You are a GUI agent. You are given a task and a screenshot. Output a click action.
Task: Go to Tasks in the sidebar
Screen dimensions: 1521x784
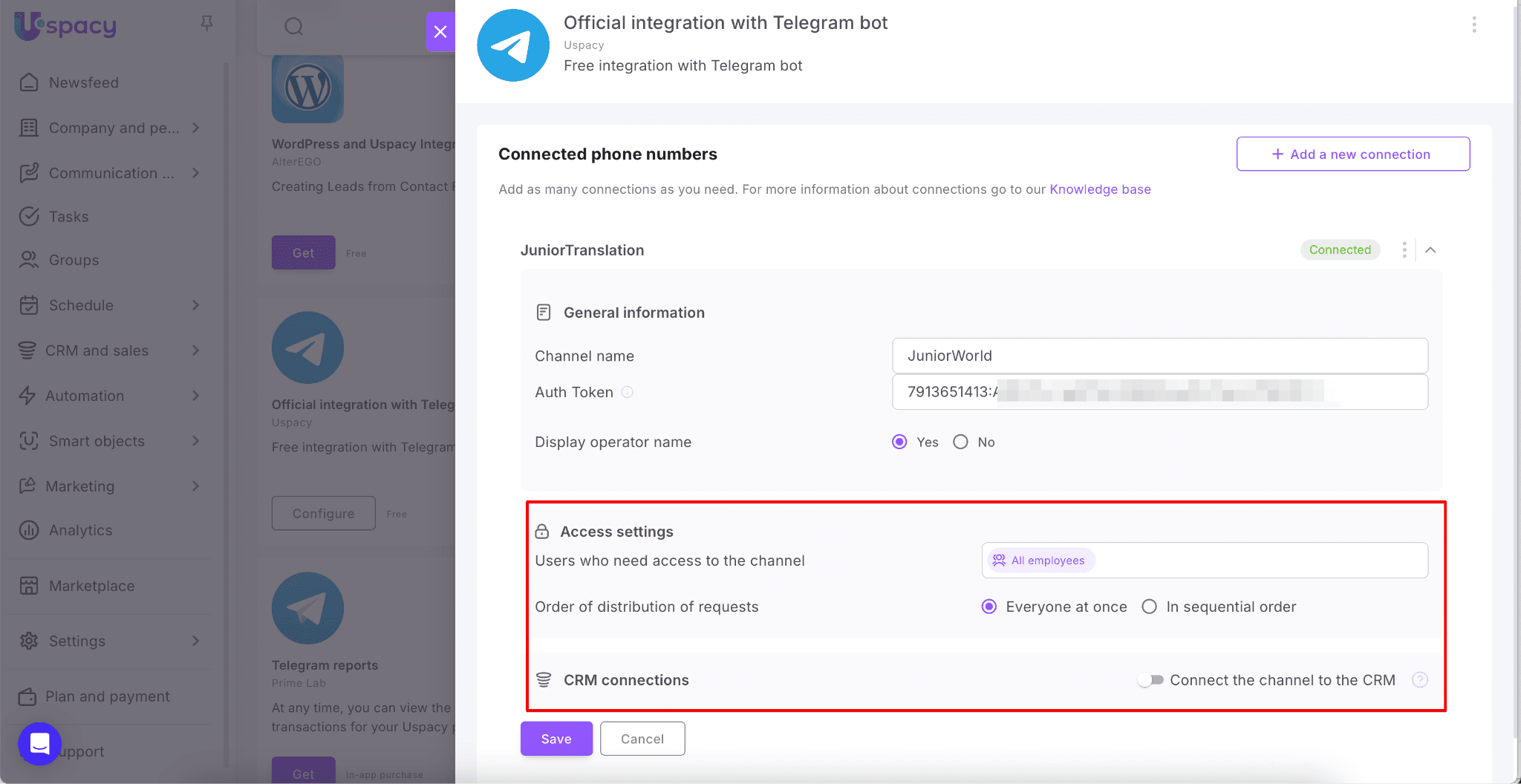tap(68, 217)
